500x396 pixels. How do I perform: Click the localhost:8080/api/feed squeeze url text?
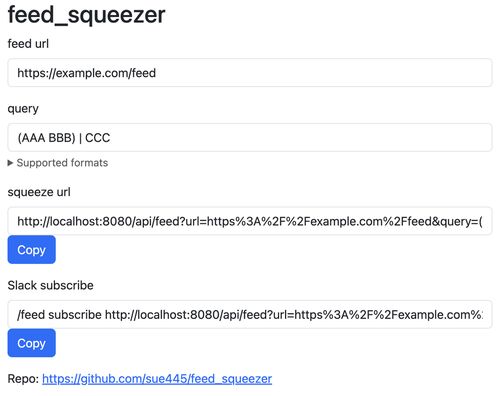(x=250, y=221)
